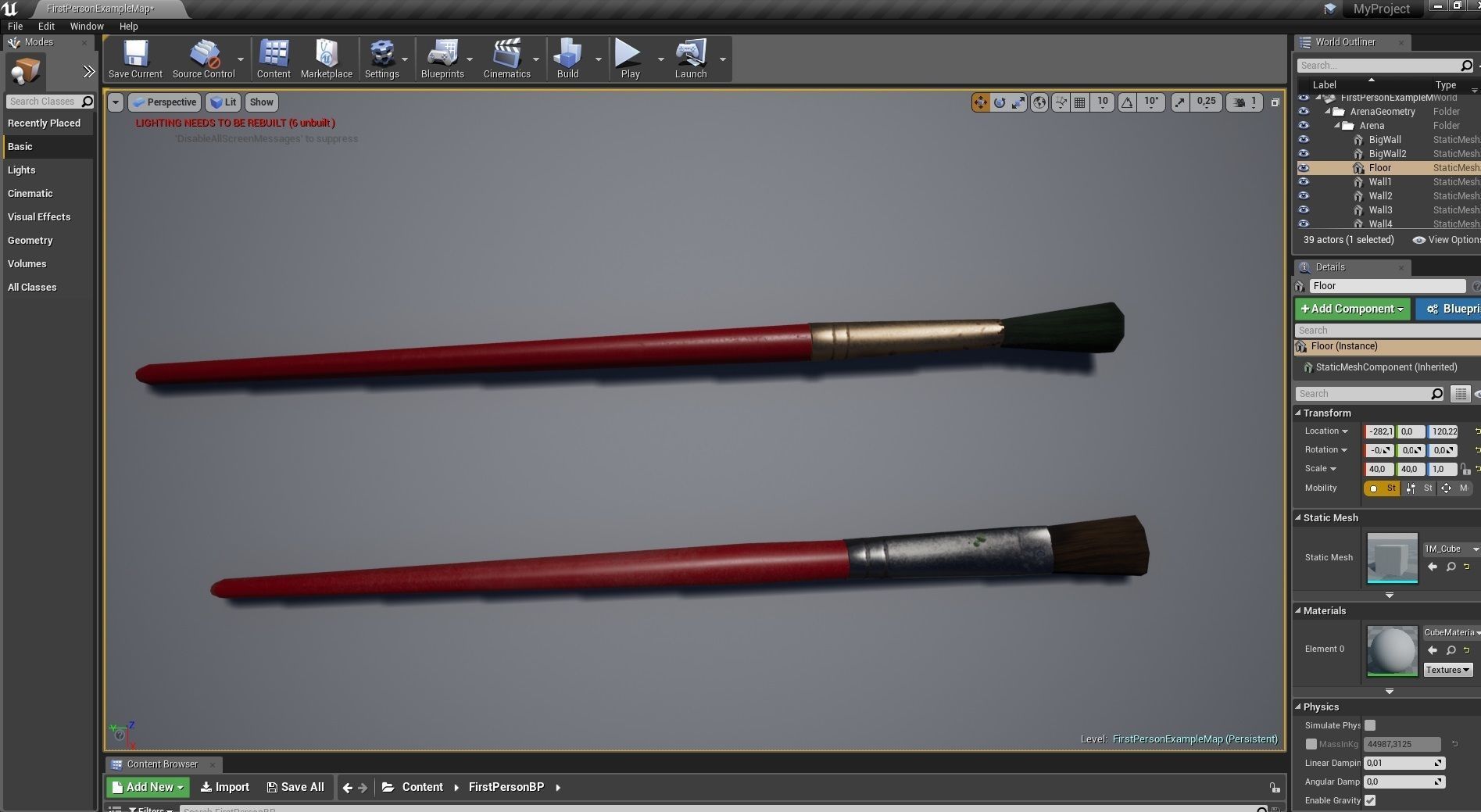Click the Blueprints toolbar icon
Image resolution: width=1481 pixels, height=812 pixels.
click(x=442, y=59)
